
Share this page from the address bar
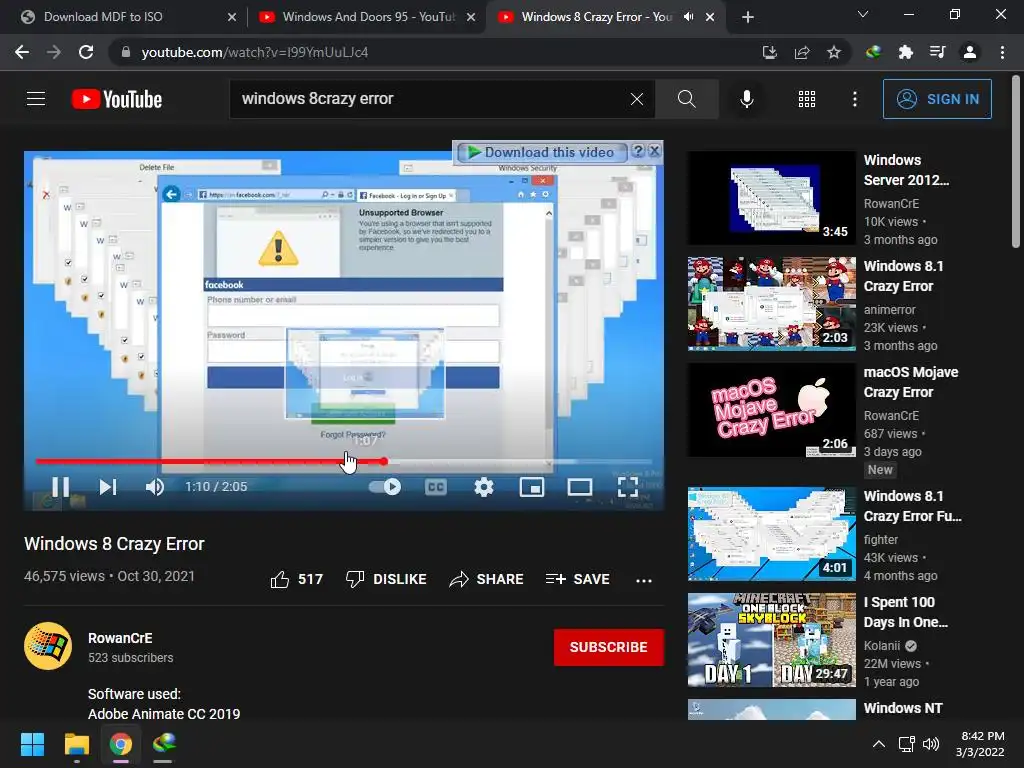click(802, 52)
